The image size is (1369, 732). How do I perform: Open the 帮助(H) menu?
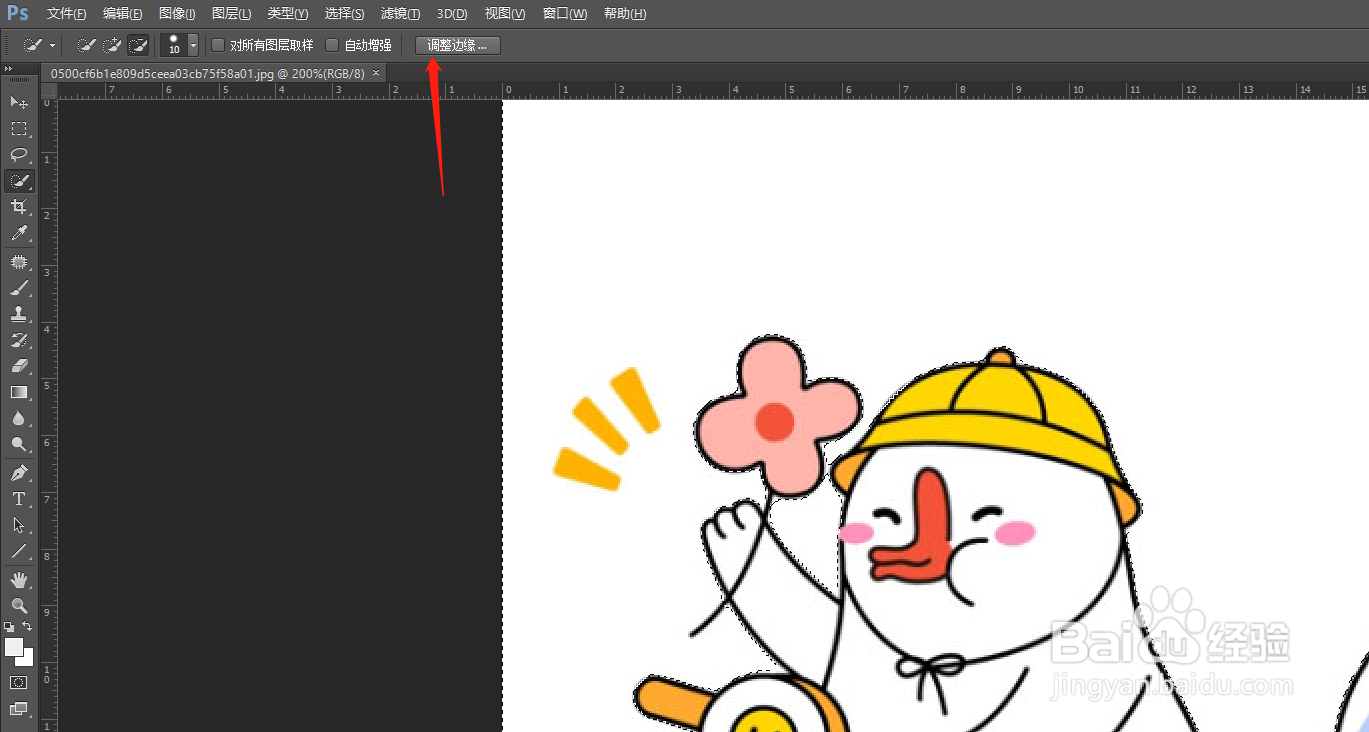click(x=625, y=14)
